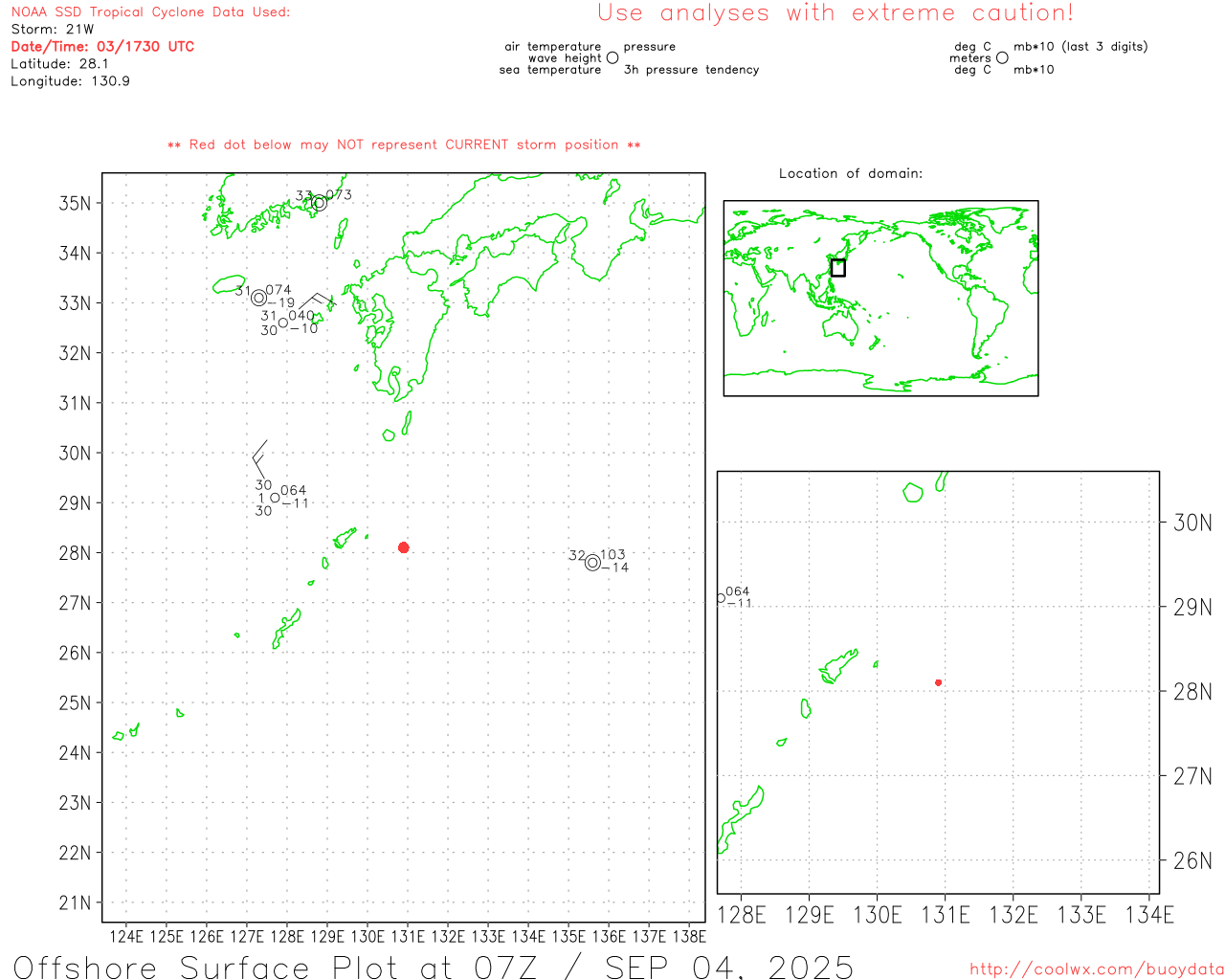Click the 26N label on inset map
1225x980 pixels.
pos(1192,860)
